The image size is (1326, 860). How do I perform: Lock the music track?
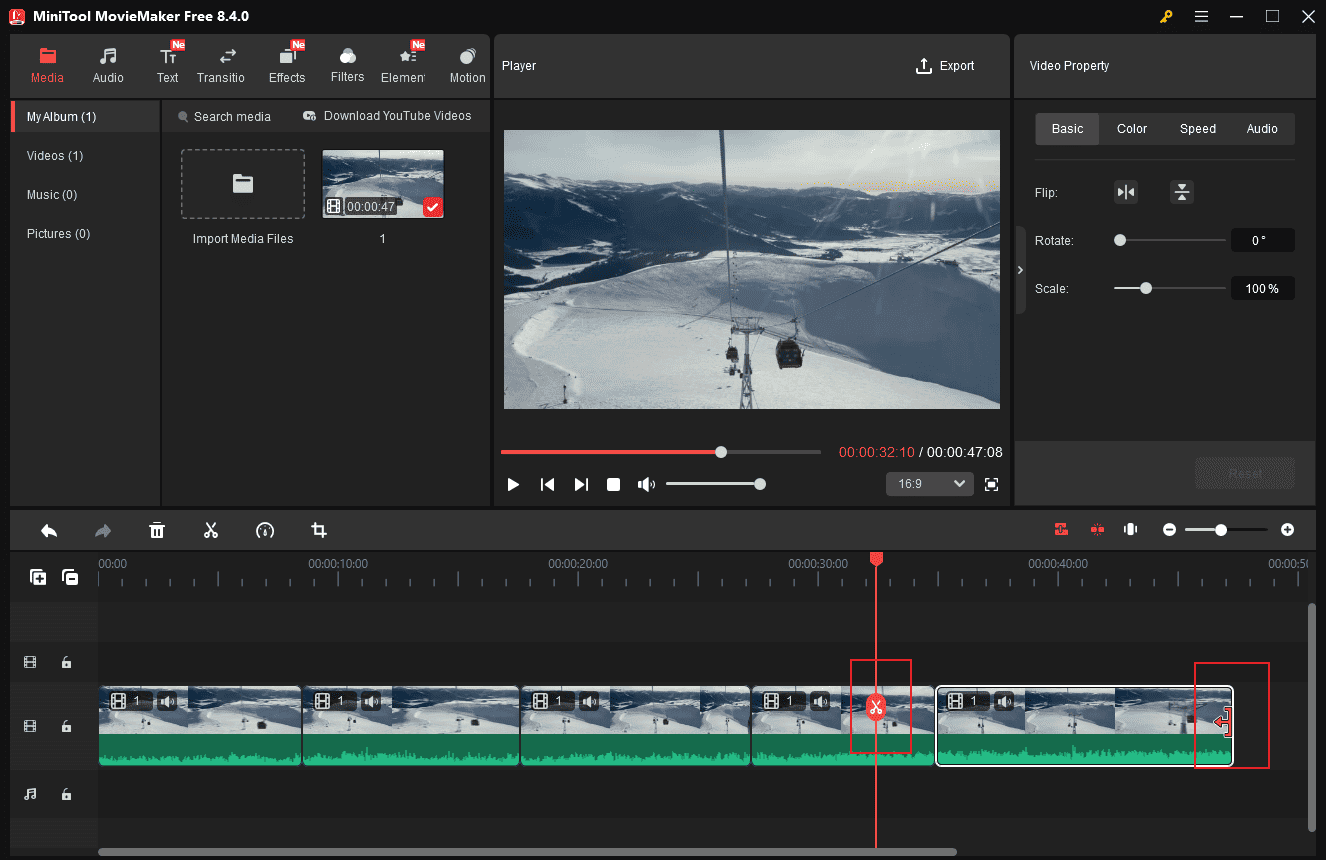tap(66, 793)
